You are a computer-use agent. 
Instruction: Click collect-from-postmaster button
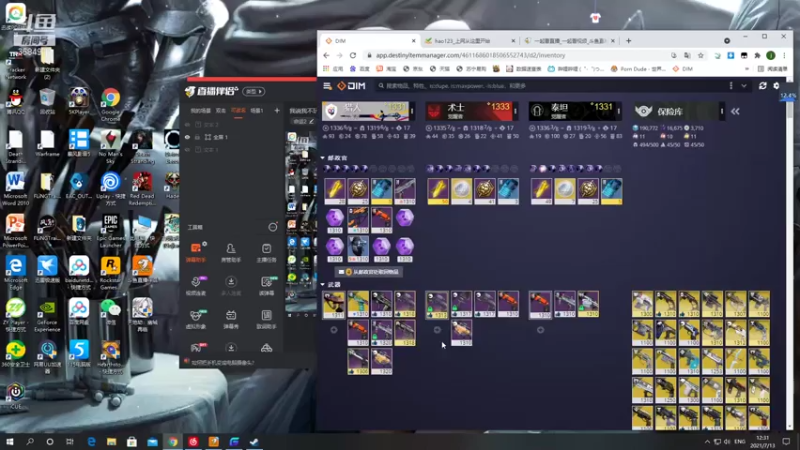click(x=369, y=272)
